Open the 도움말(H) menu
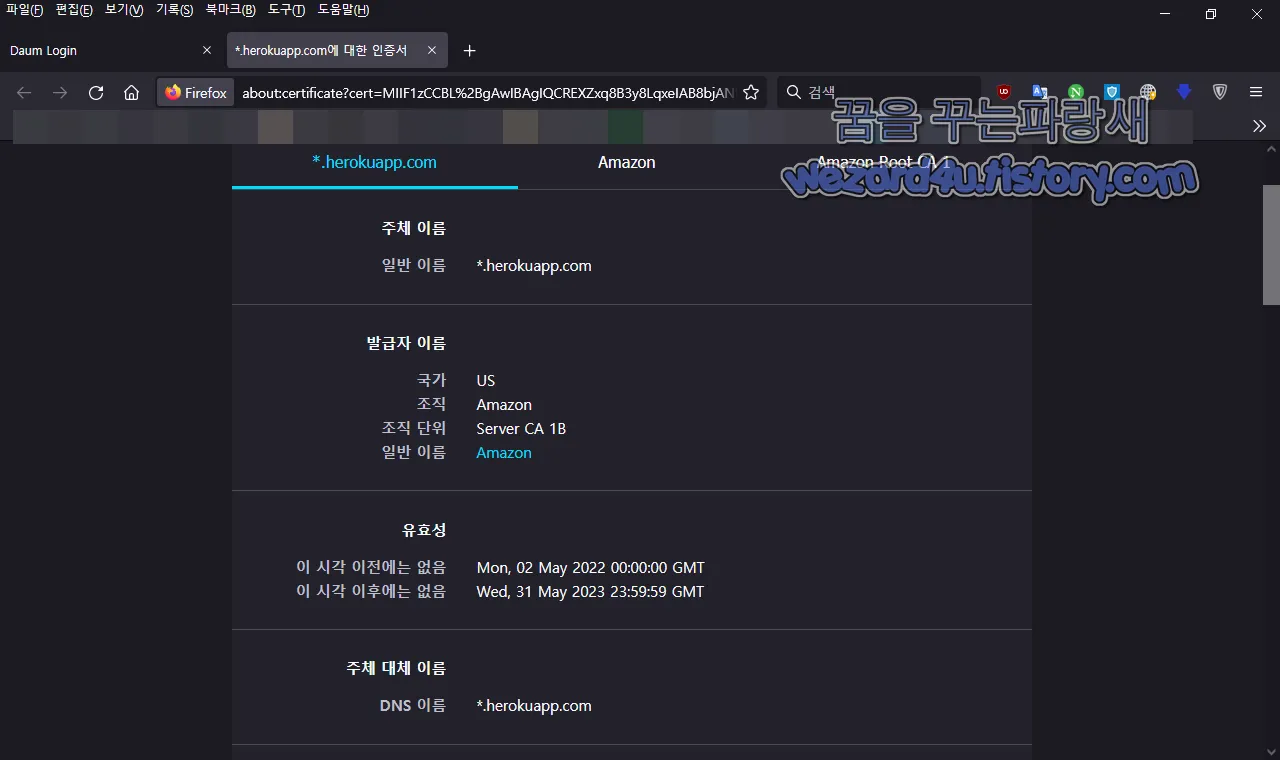Screen dimensions: 1280x760 [343, 10]
